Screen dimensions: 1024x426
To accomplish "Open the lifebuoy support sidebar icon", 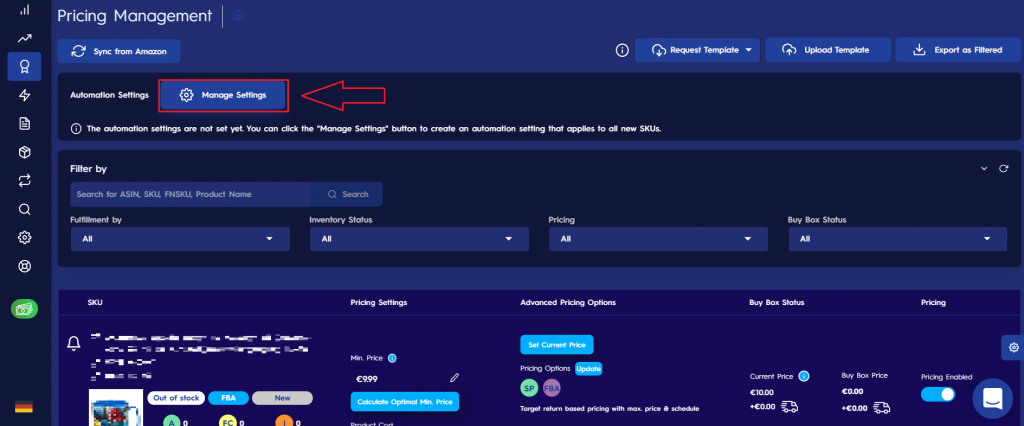I will click(x=25, y=267).
